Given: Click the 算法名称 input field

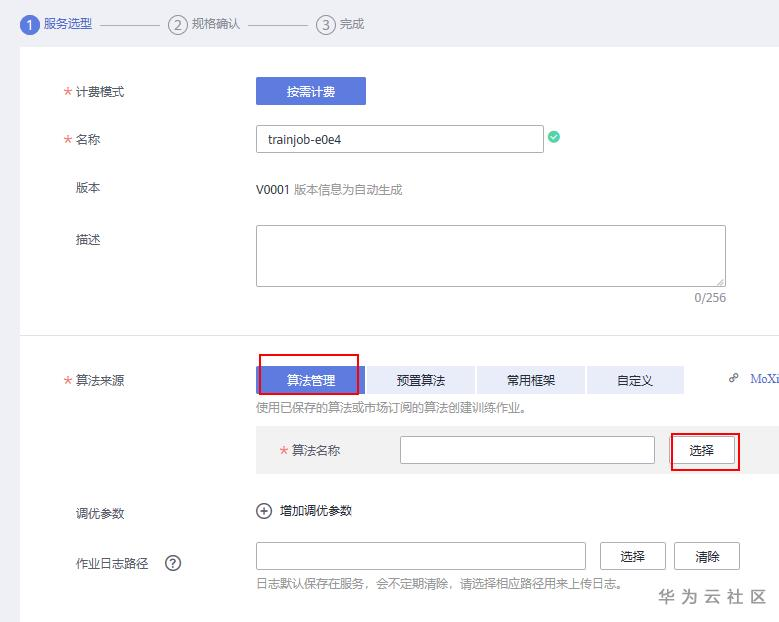Looking at the screenshot, I should [x=527, y=450].
